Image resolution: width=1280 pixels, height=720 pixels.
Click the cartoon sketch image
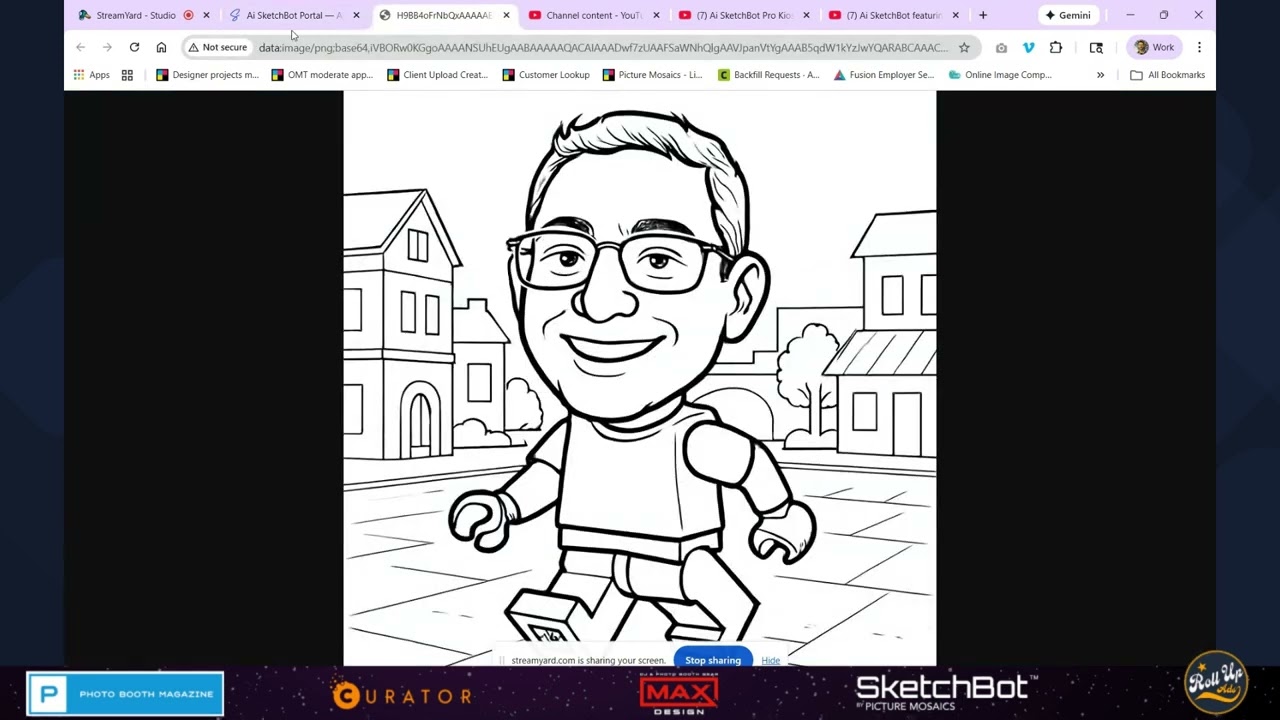coord(640,378)
